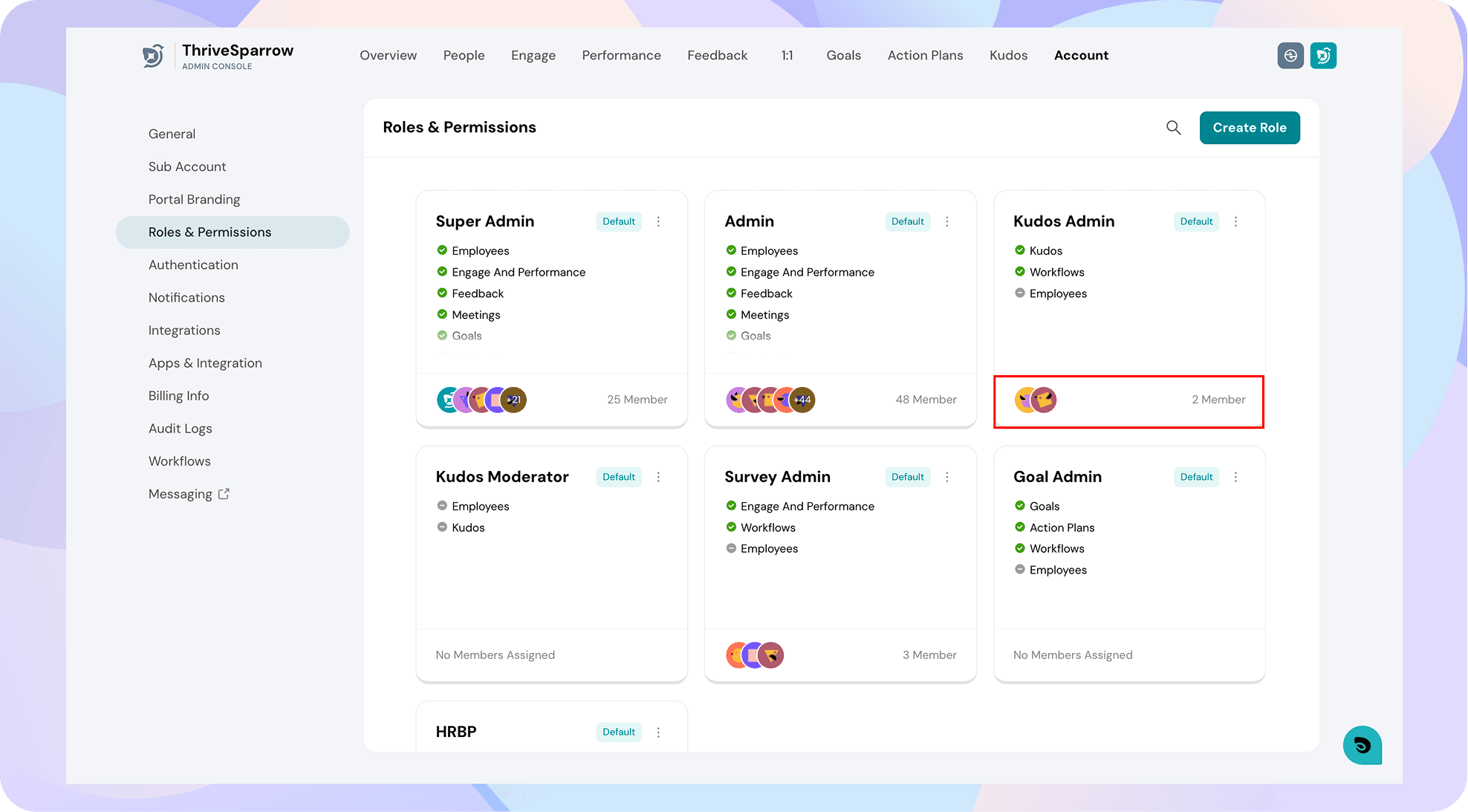Click the ThriveSparrow logo icon
The width and height of the screenshot is (1468, 812).
153,56
